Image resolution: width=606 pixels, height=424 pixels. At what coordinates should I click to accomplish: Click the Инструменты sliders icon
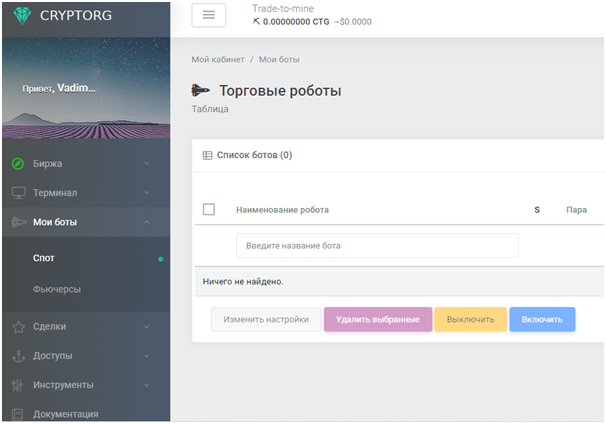18,385
